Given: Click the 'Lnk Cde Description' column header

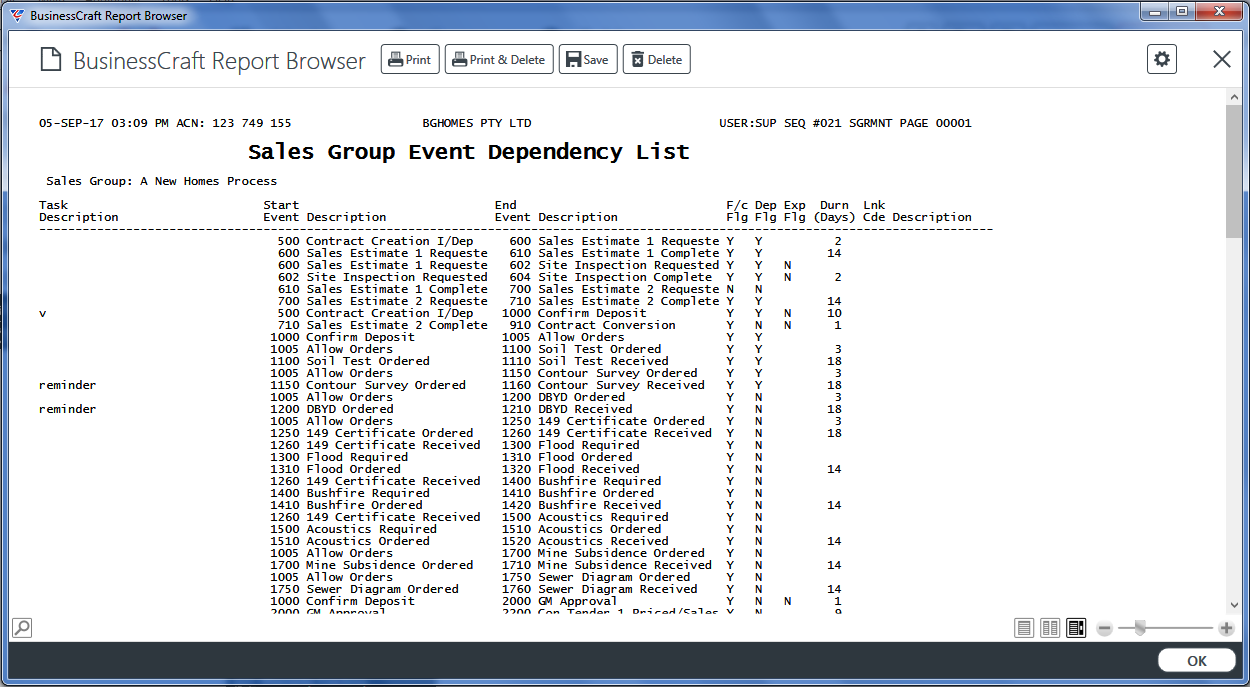Looking at the screenshot, I should [x=917, y=211].
